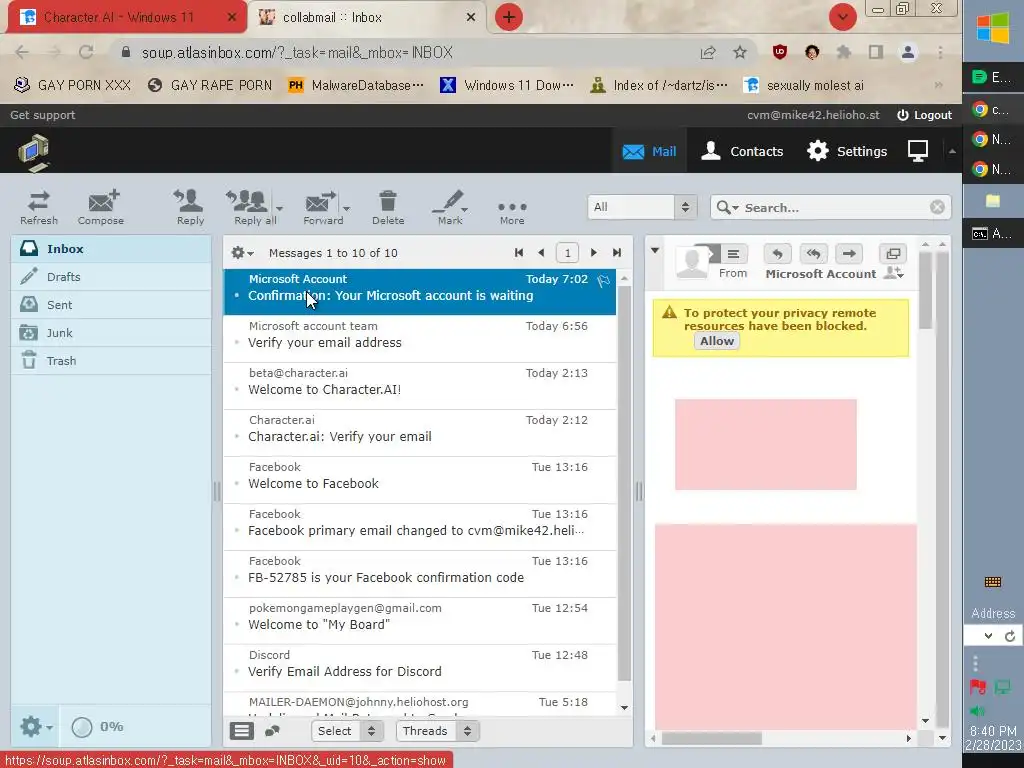Image resolution: width=1024 pixels, height=768 pixels.
Task: Click the monitor icon beside Settings
Action: [918, 151]
